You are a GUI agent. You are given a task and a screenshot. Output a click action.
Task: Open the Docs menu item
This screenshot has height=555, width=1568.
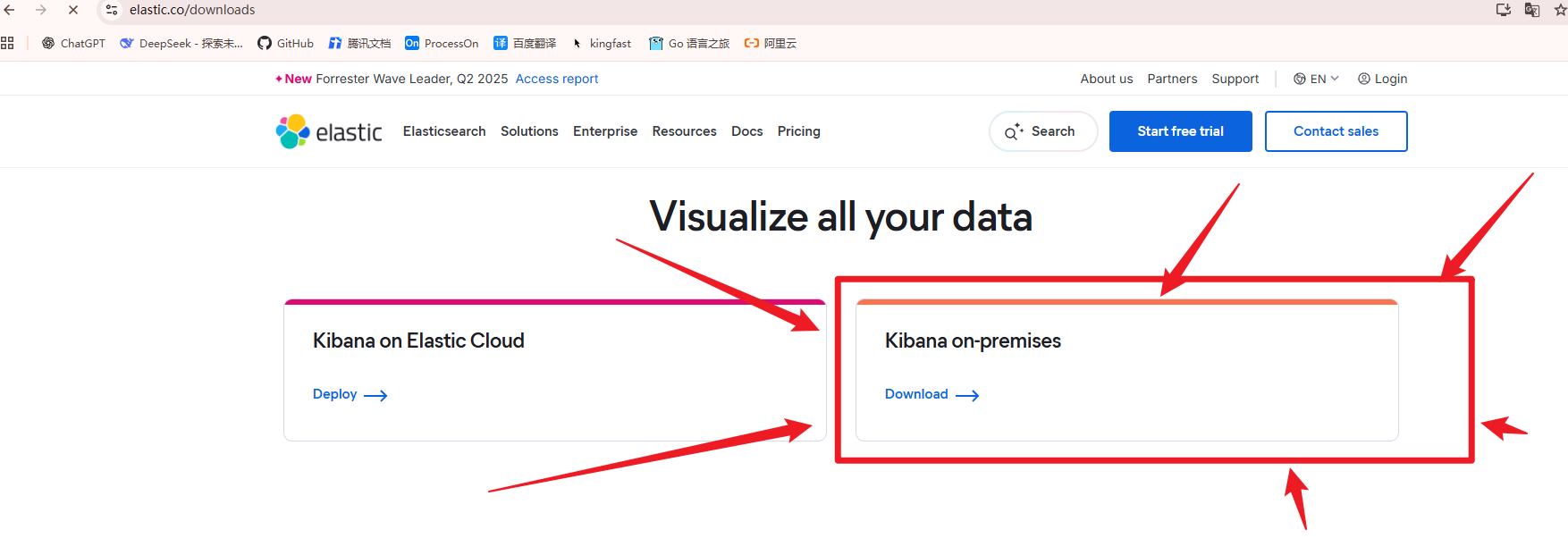click(747, 131)
